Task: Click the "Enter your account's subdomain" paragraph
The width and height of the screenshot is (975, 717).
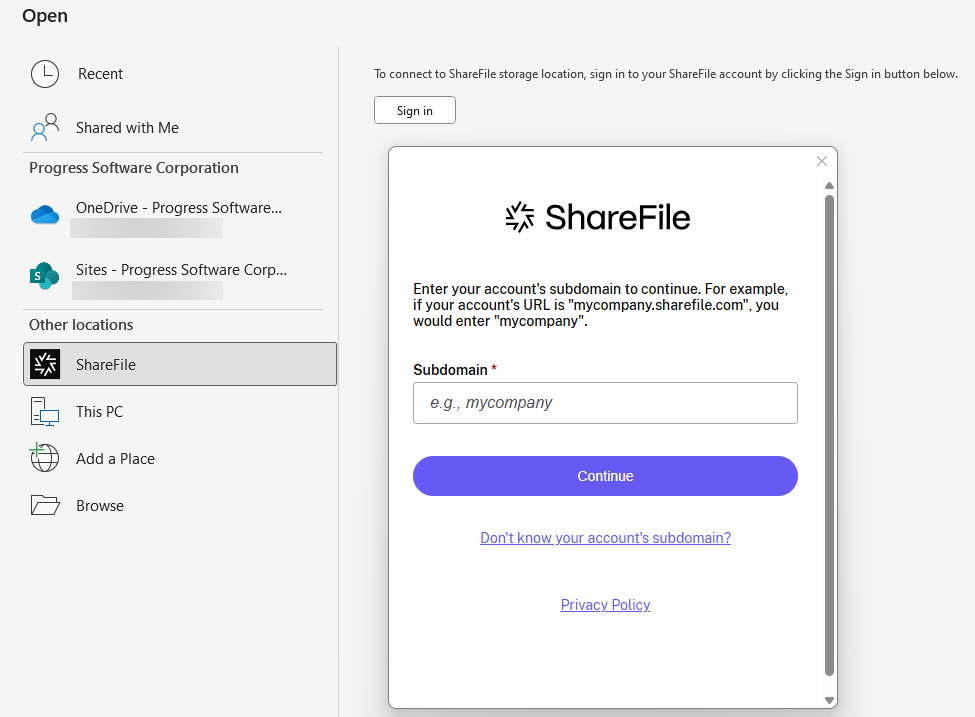Action: 601,305
